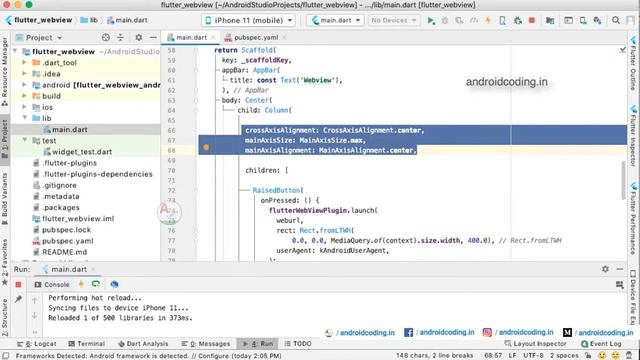Stop the running app with red square
This screenshot has width=640, height=360.
[x=532, y=20]
